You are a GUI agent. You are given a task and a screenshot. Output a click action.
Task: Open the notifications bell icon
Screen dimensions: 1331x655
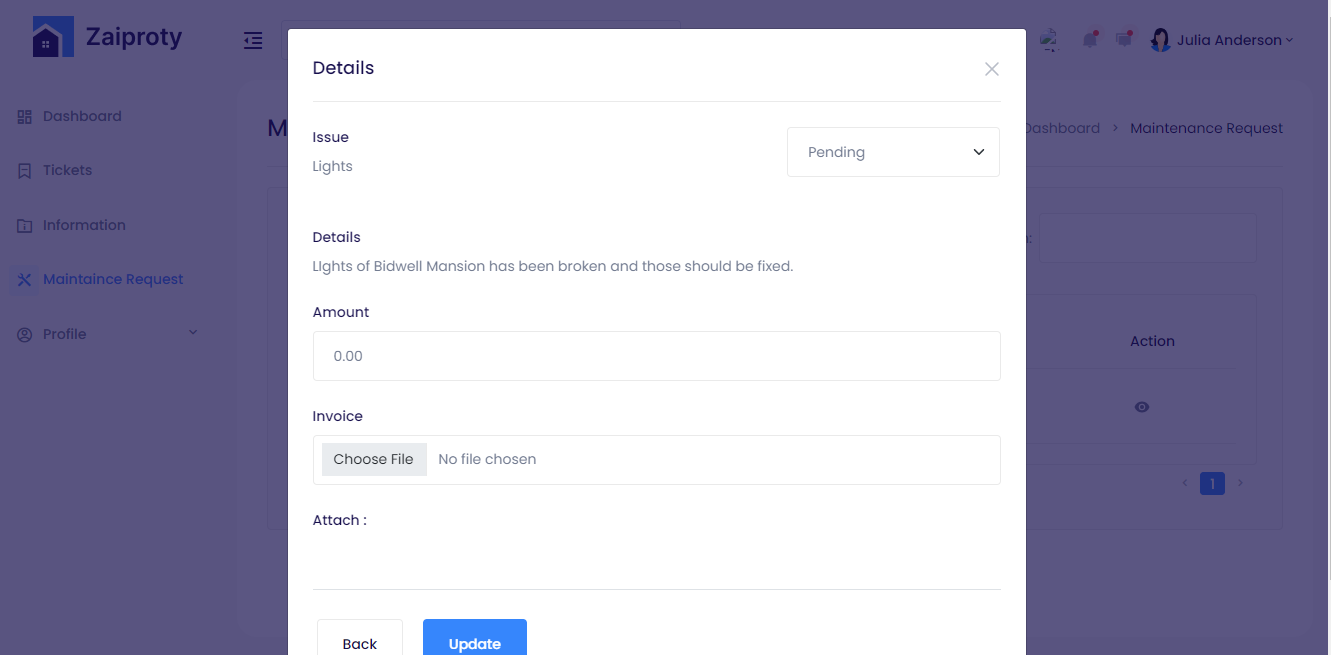coord(1089,40)
